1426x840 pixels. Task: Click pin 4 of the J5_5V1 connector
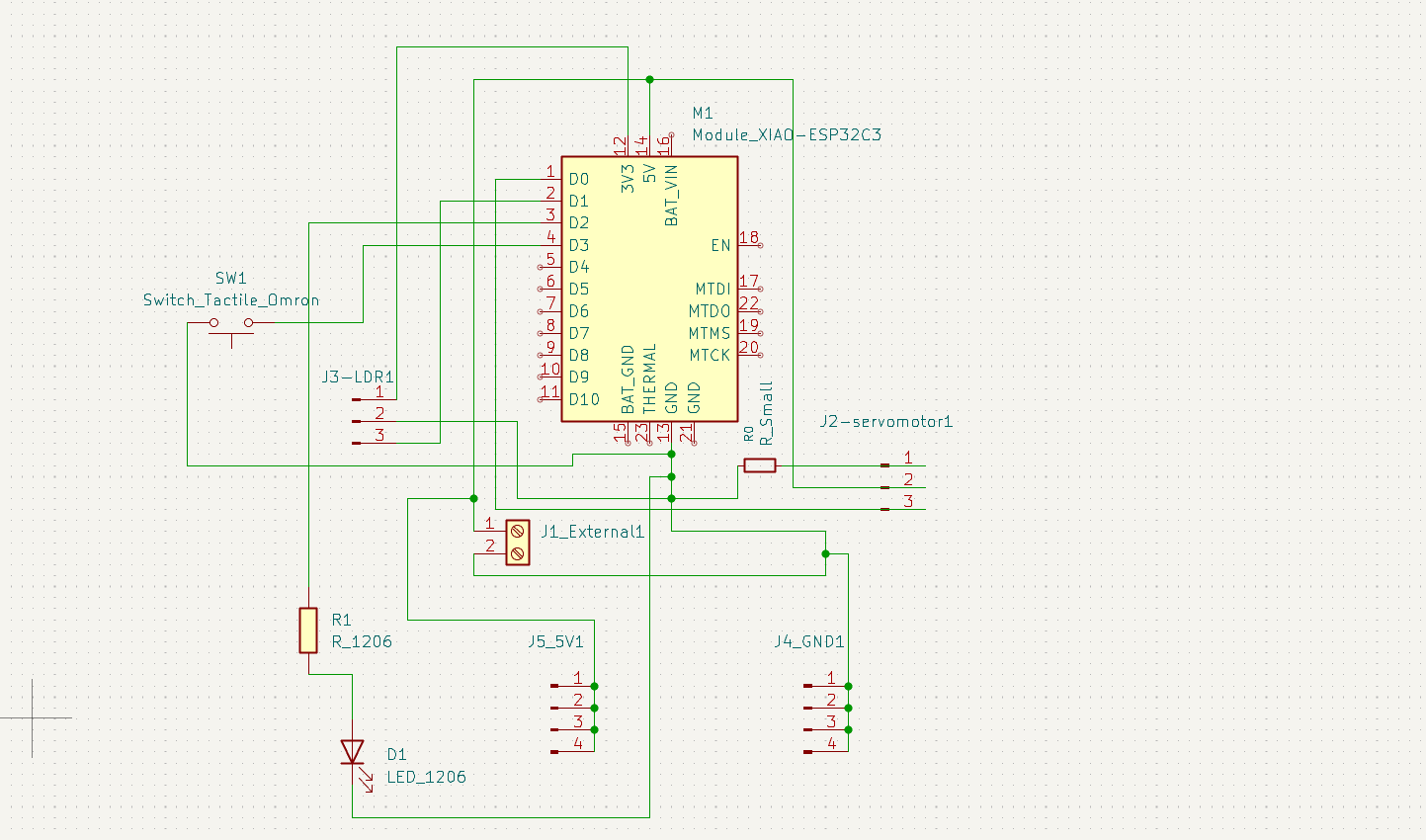tap(572, 751)
